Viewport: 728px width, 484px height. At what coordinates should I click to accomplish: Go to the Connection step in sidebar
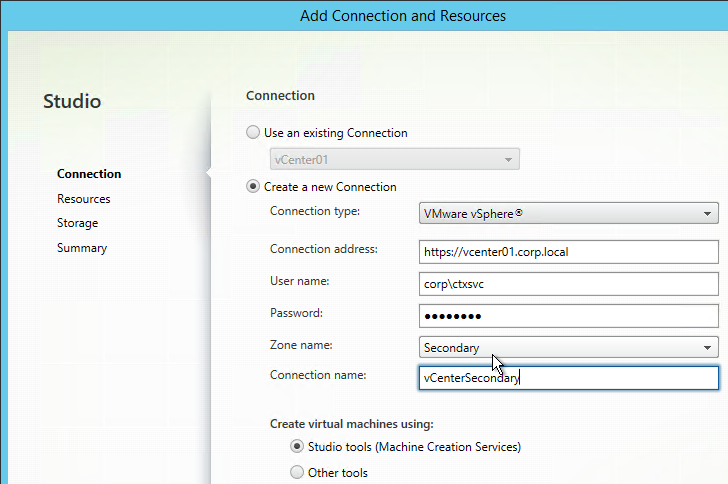point(89,174)
